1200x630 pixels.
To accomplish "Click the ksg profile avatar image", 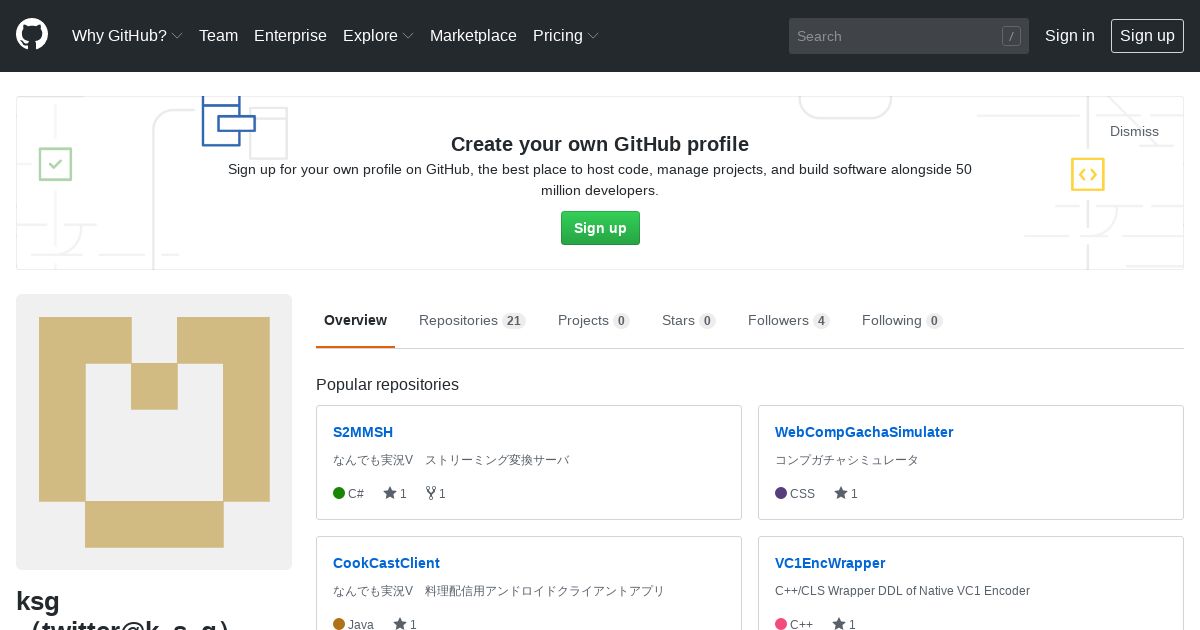I will point(154,432).
